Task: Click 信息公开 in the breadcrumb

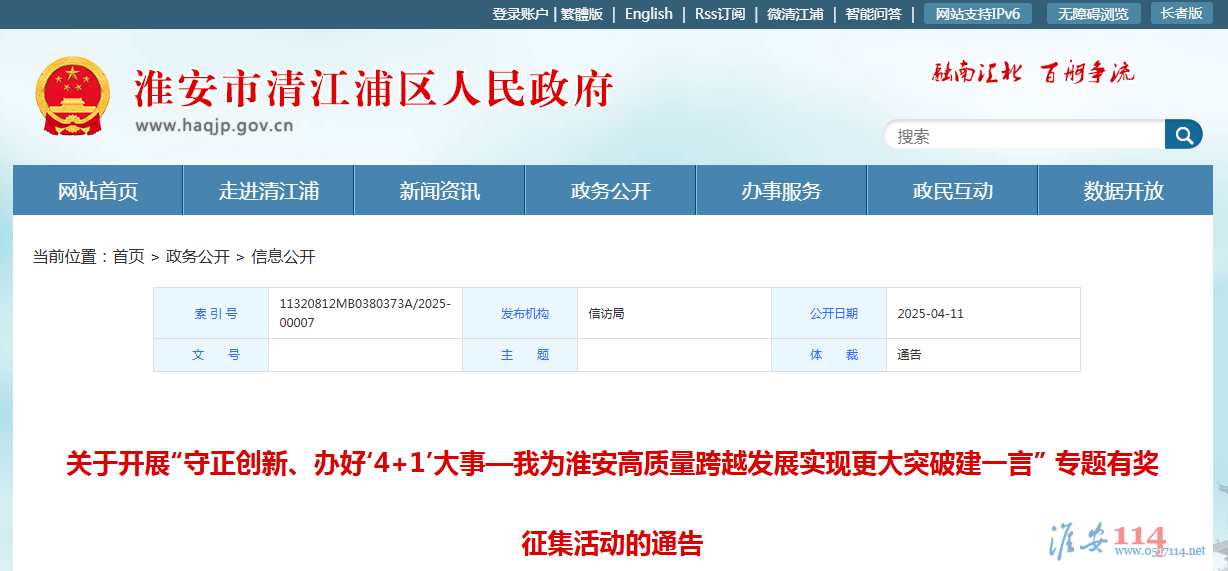Action: click(283, 257)
